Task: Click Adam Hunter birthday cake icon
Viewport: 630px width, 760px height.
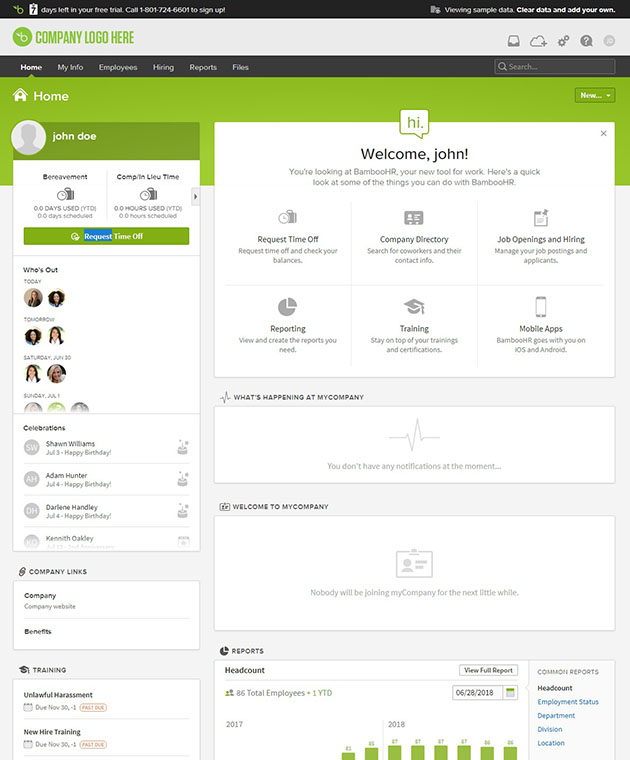Action: coord(183,479)
